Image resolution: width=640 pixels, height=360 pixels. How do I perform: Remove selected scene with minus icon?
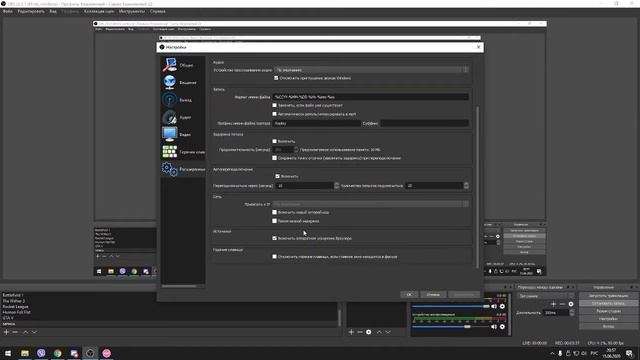(x=15, y=332)
